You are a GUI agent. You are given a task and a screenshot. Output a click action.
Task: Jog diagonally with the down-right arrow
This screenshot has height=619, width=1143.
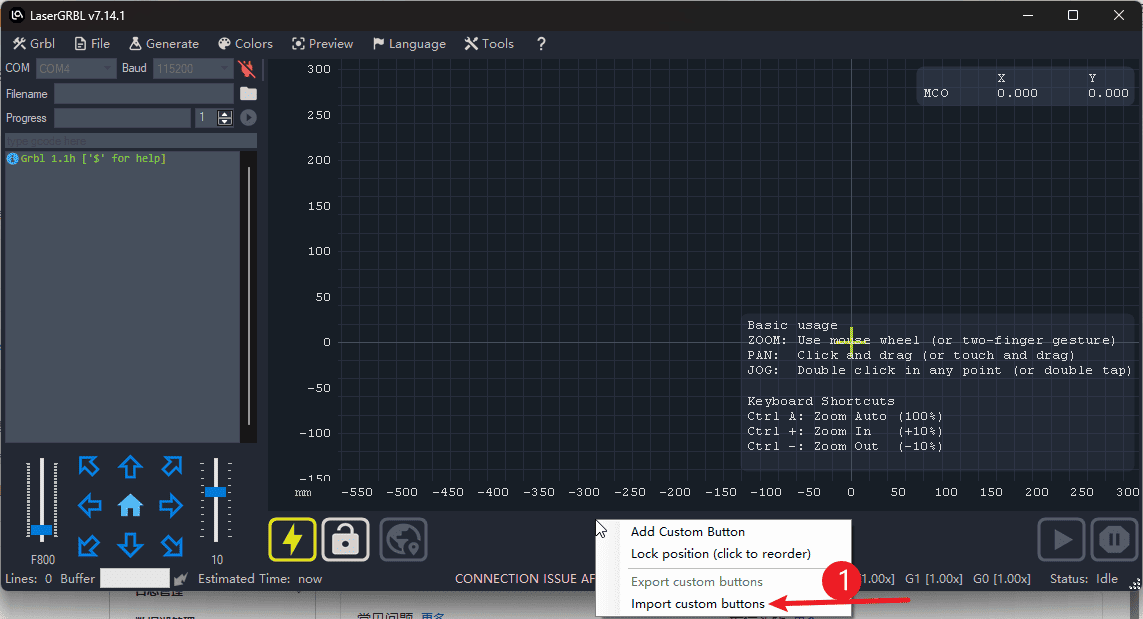tap(171, 545)
